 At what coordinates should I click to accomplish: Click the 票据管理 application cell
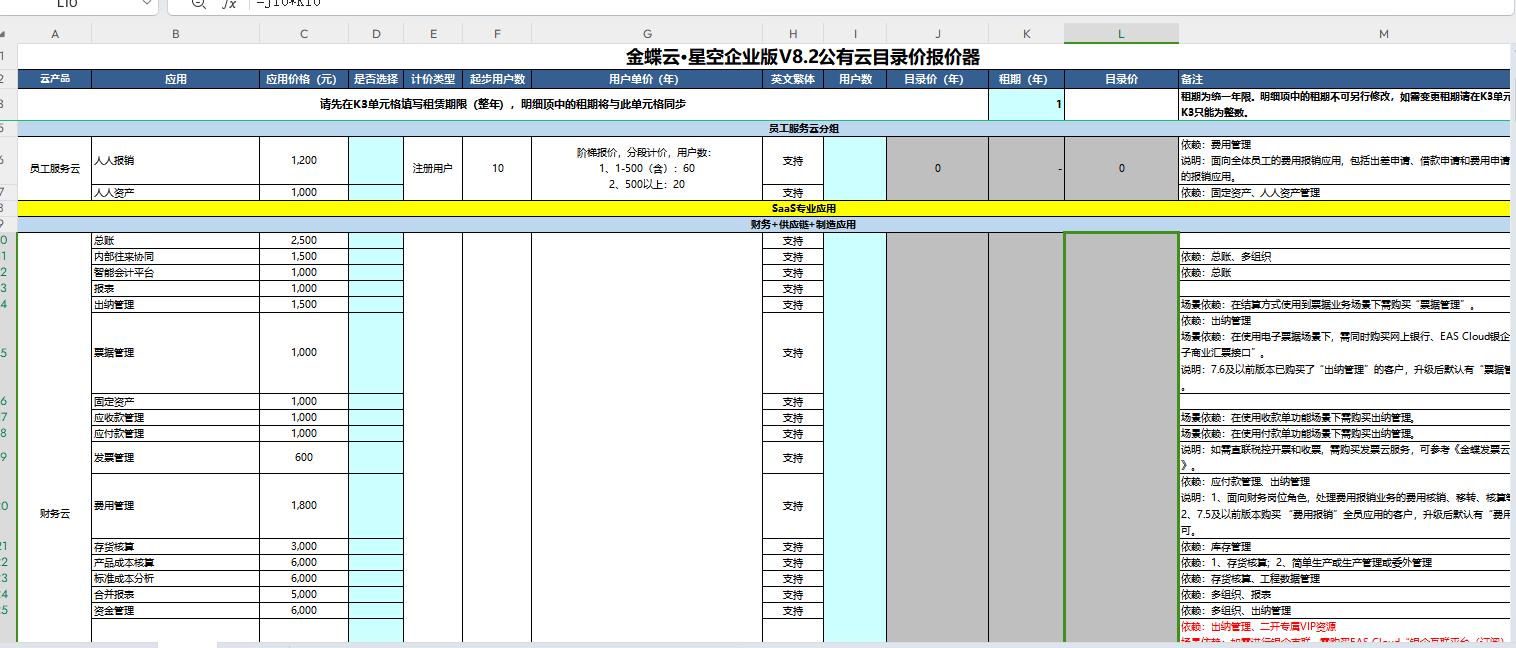(175, 353)
